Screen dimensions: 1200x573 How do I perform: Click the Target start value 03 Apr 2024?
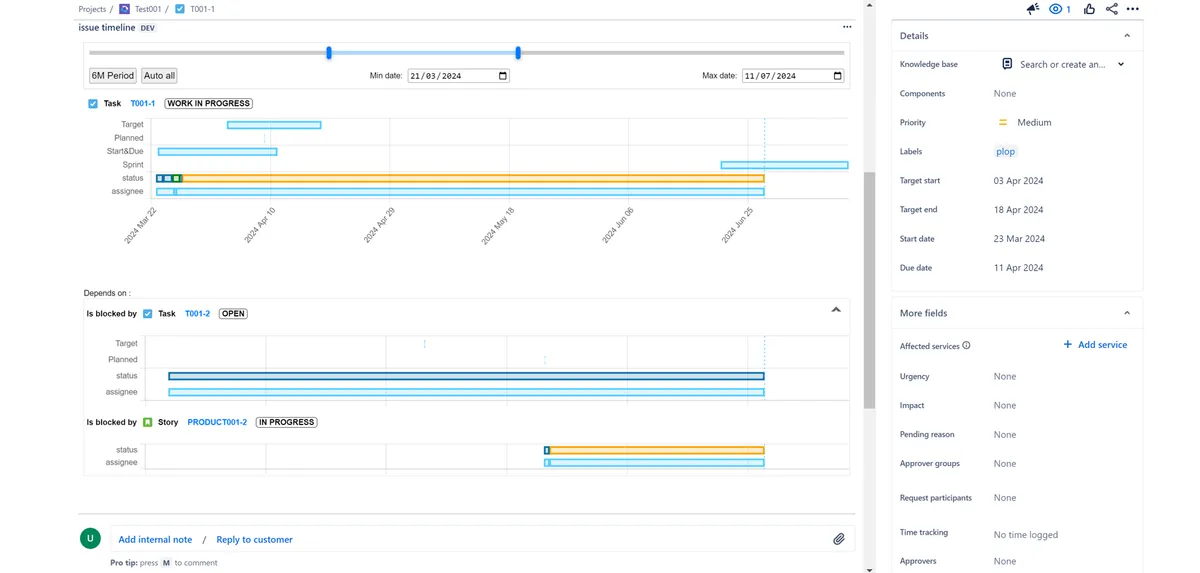point(1018,181)
